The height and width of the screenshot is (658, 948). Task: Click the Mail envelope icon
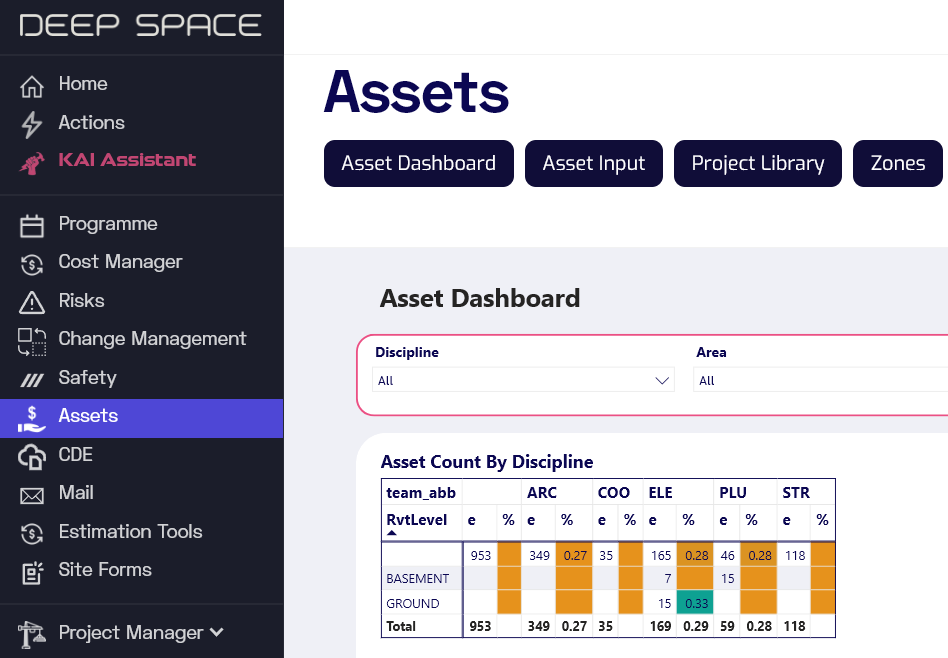pos(31,496)
